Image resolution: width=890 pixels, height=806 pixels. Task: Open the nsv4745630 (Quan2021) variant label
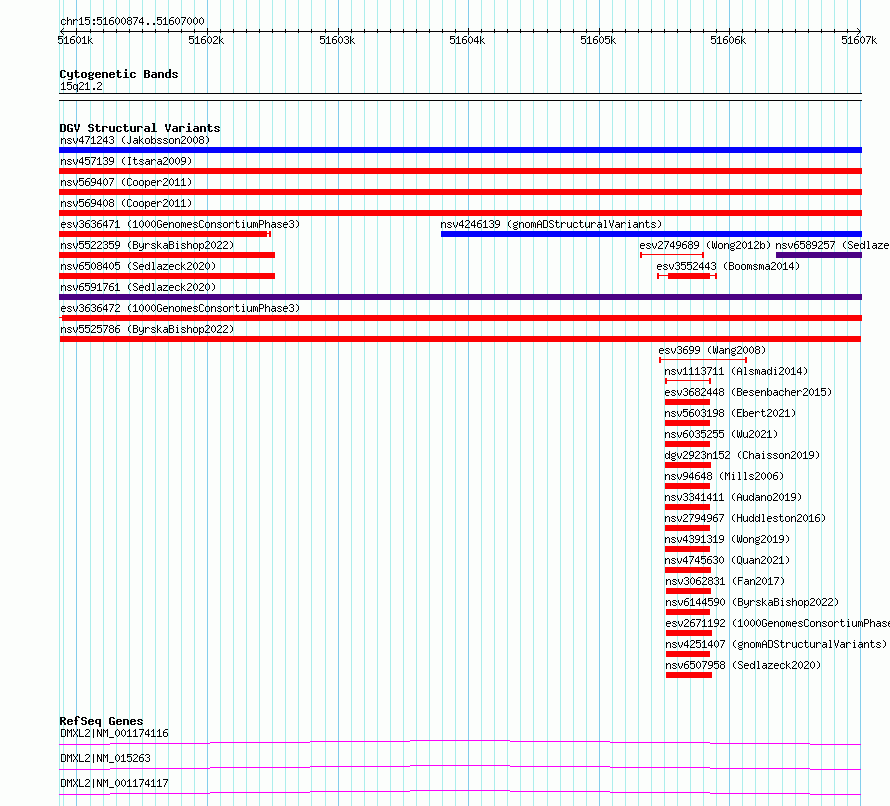pos(727,560)
